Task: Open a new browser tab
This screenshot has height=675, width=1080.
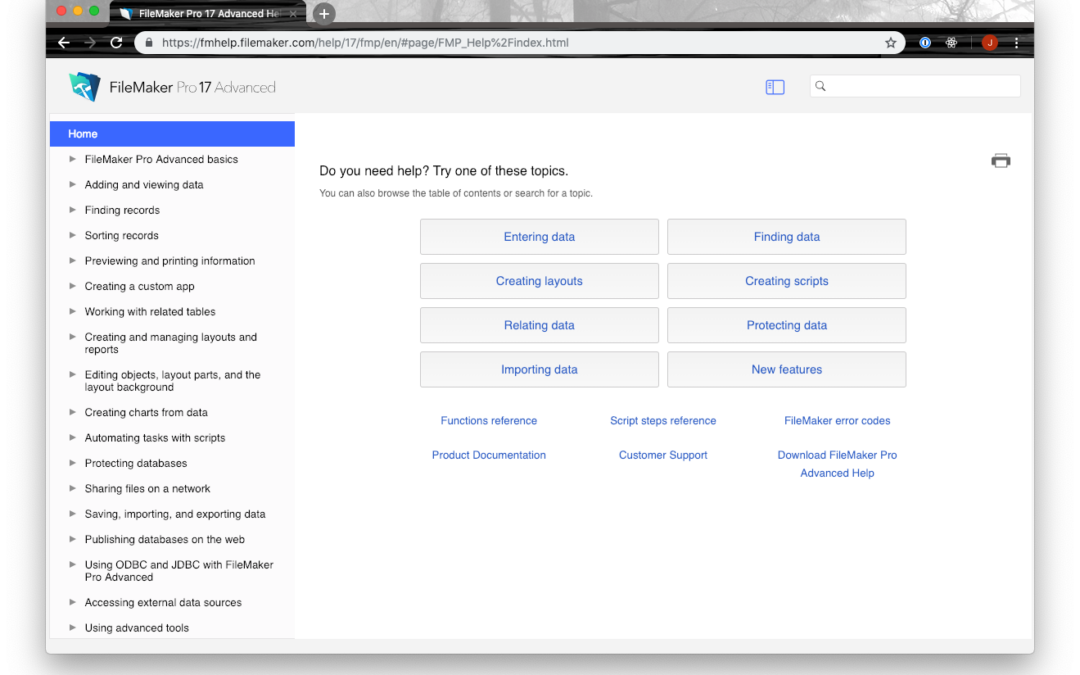Action: tap(324, 14)
